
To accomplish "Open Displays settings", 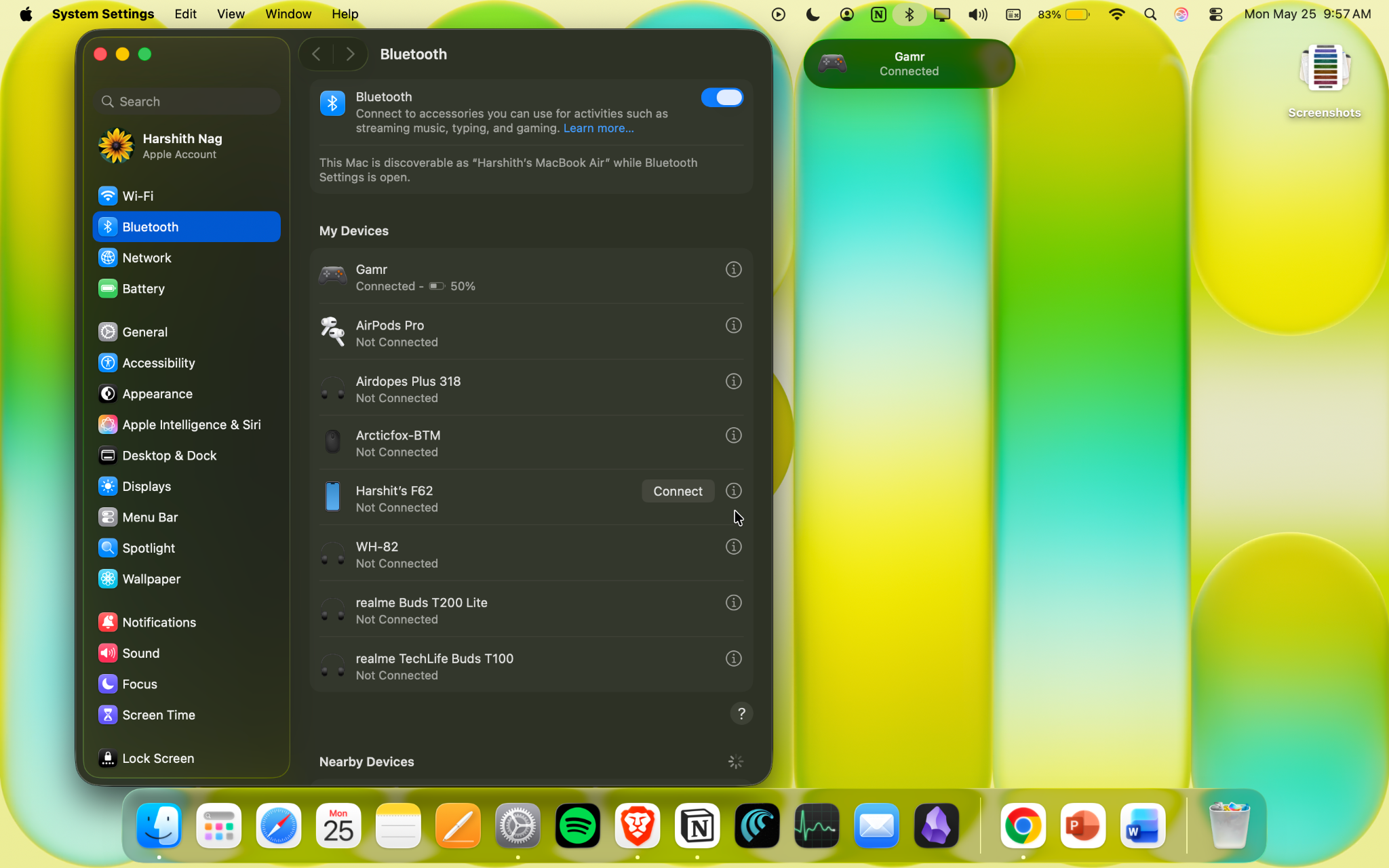I will [x=187, y=486].
